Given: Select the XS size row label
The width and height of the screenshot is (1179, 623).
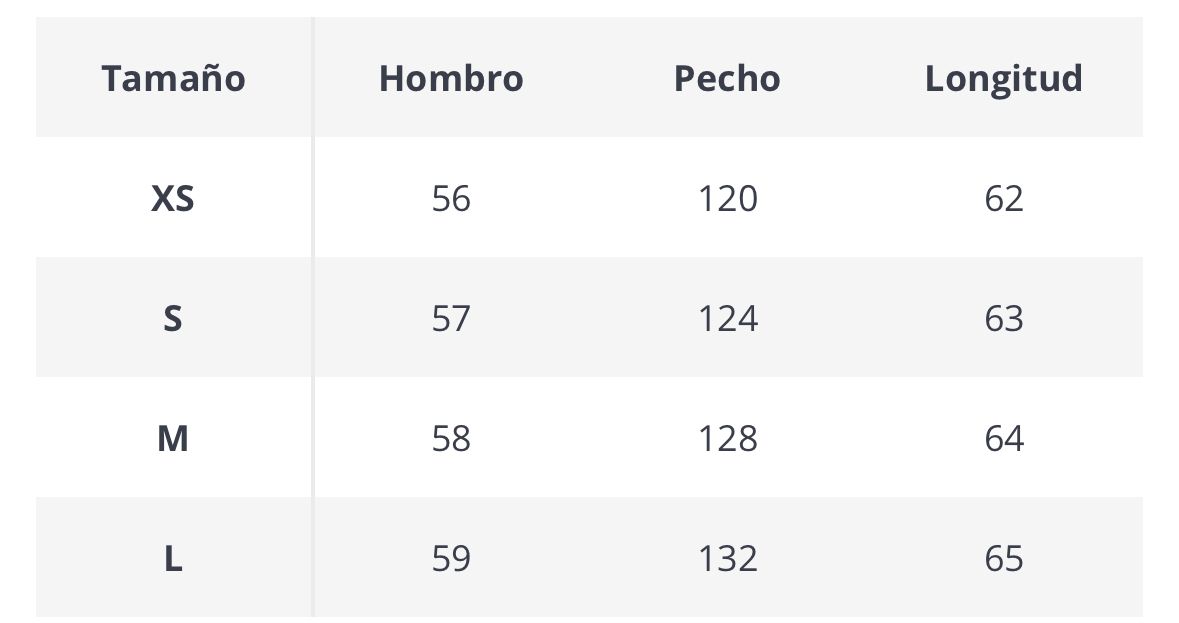Looking at the screenshot, I should pos(173,199).
